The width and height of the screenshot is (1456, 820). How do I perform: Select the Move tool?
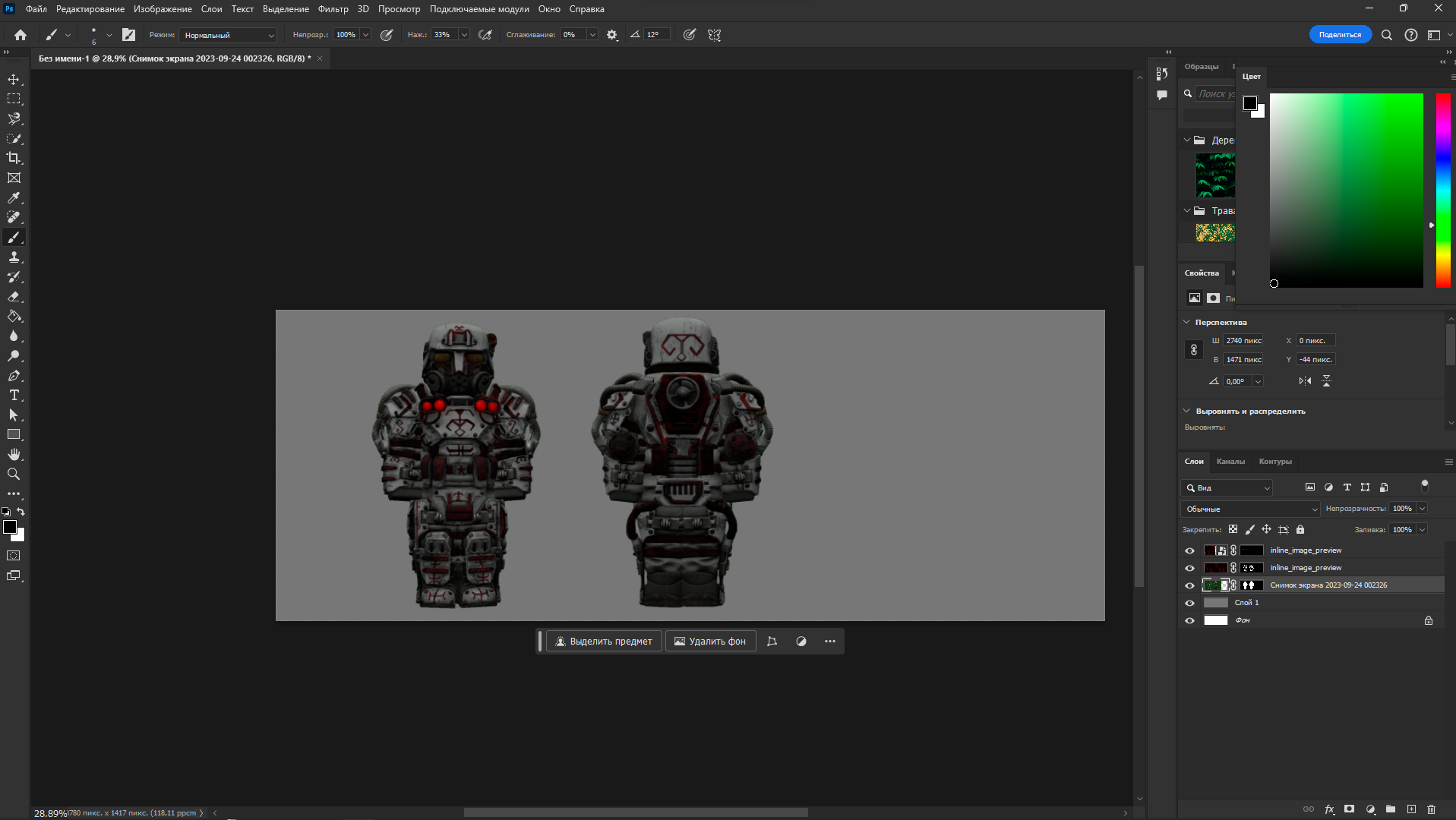[14, 79]
